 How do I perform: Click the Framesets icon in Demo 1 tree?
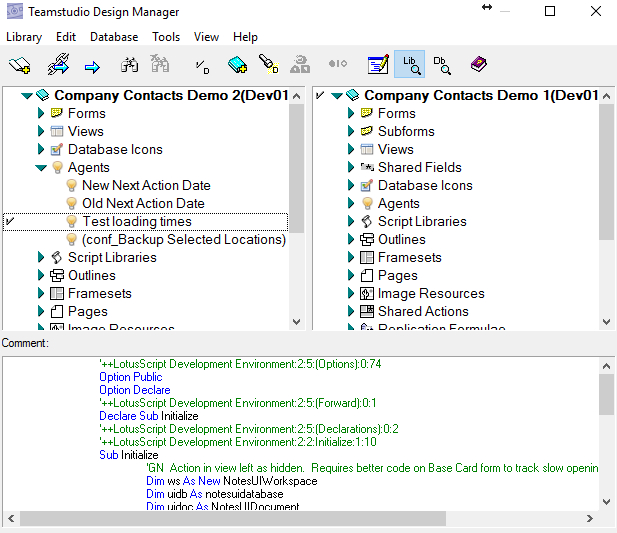coord(367,258)
